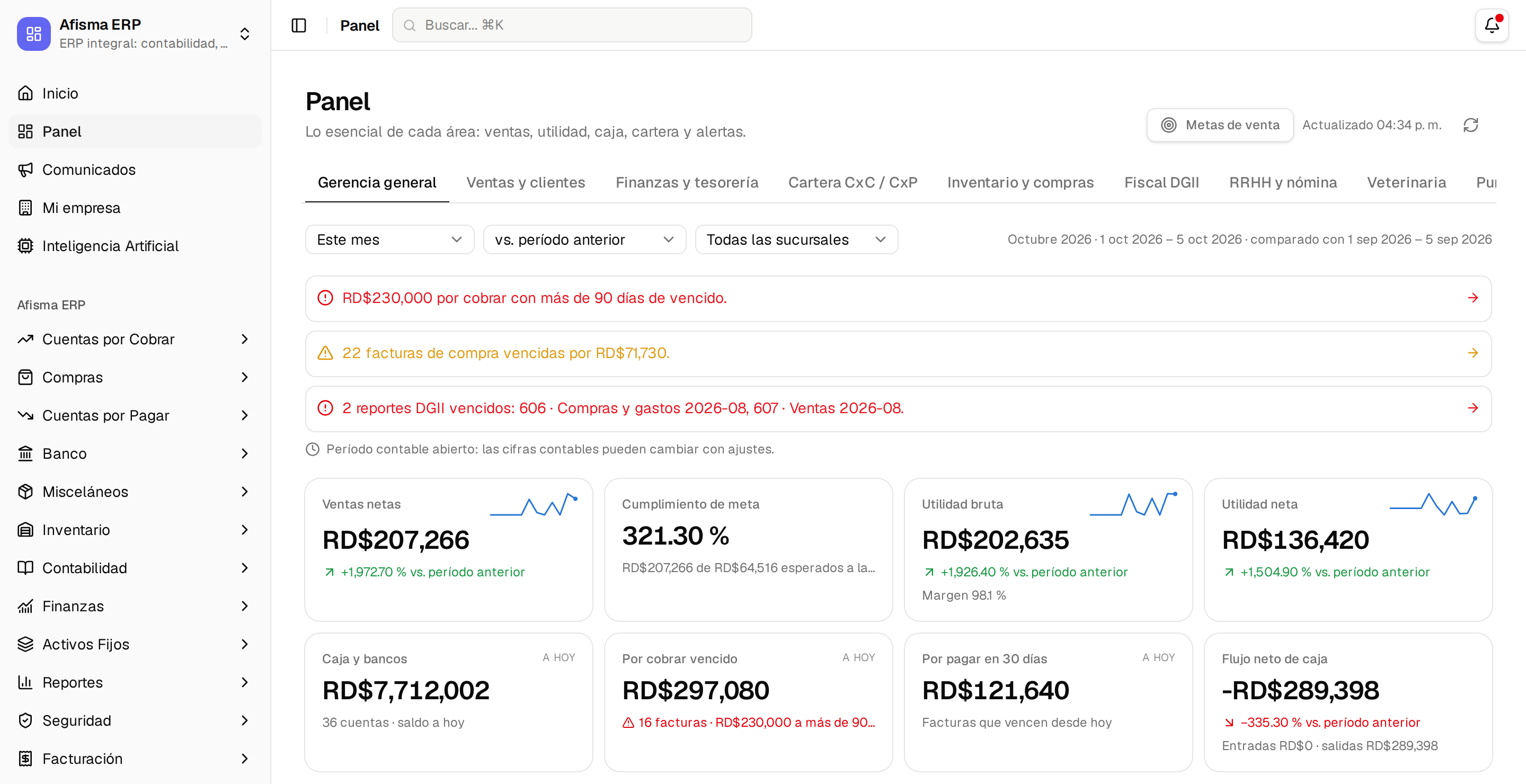Click the Compras shopping bag icon

[25, 377]
